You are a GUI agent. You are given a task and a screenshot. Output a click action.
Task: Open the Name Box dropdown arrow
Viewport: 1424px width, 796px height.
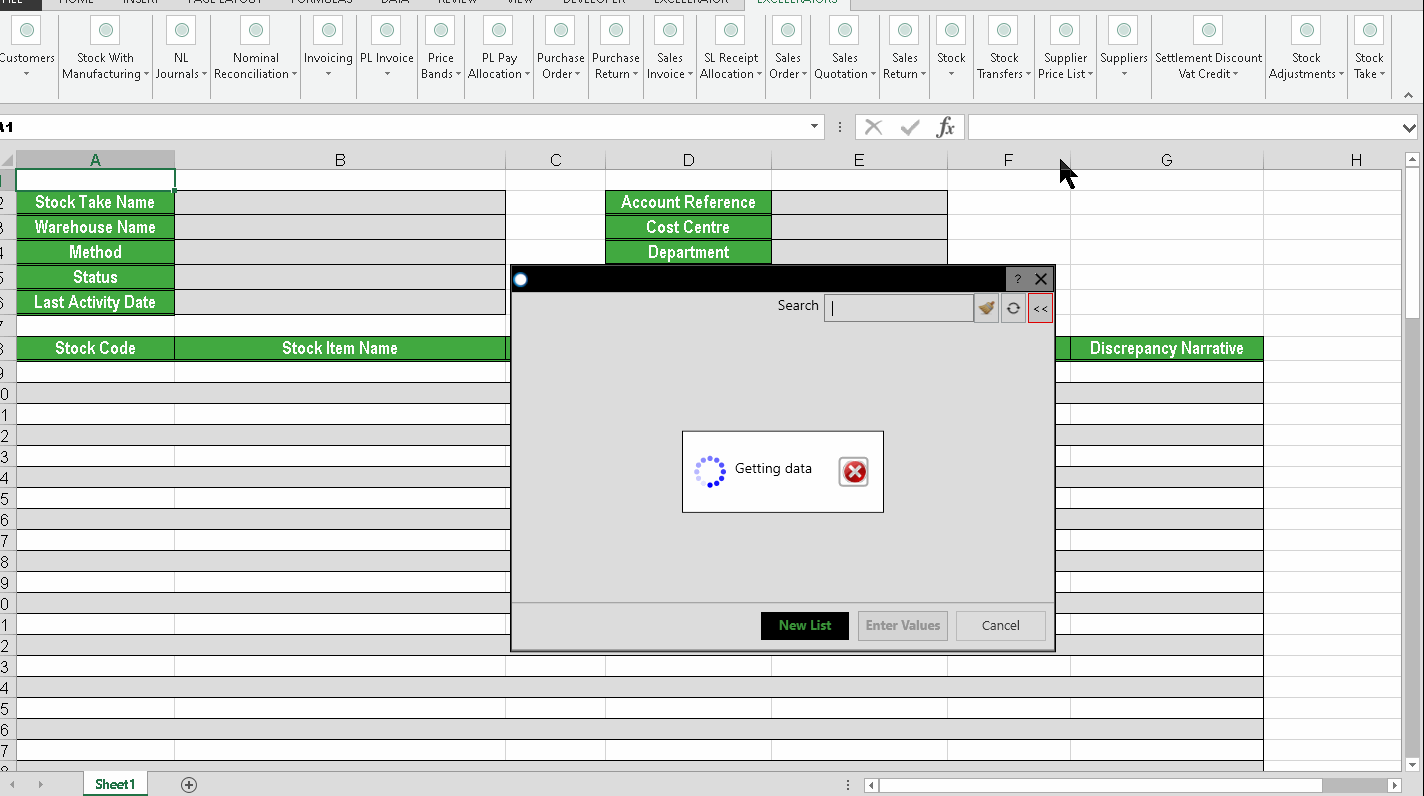pos(815,127)
